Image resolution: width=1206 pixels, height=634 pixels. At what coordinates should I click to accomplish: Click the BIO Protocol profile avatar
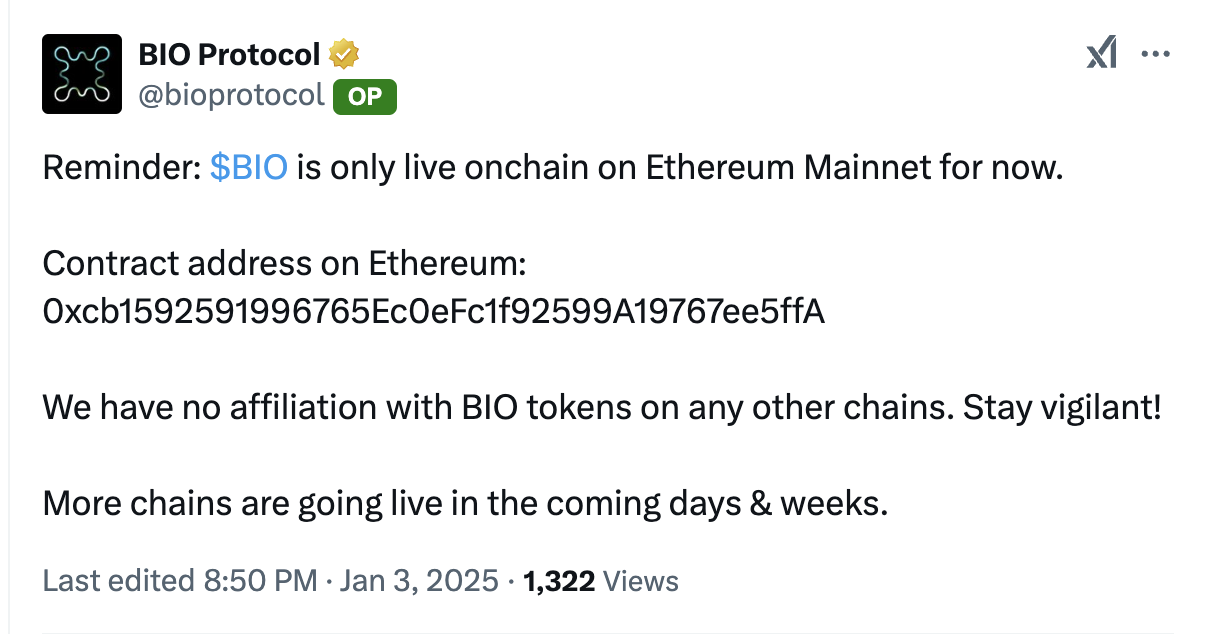pyautogui.click(x=81, y=73)
